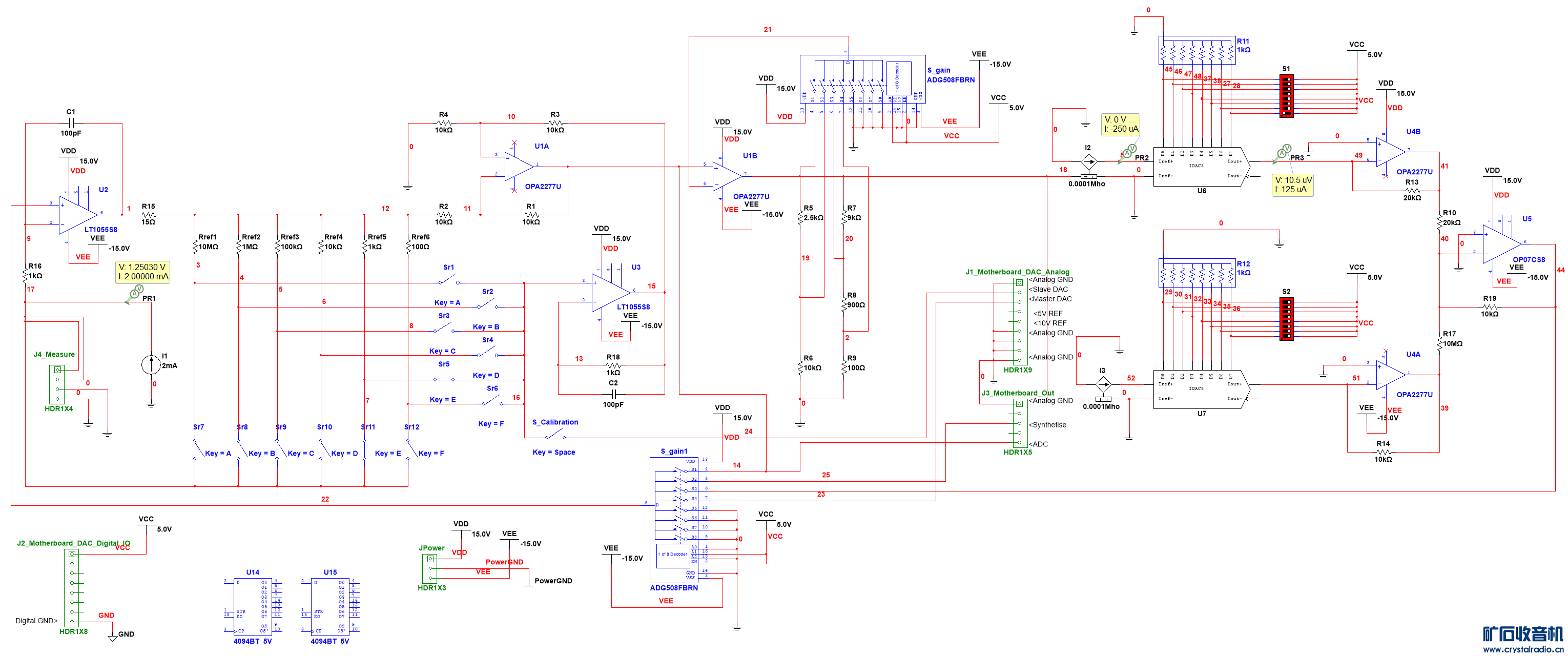Screen dimensions: 1568x656
Task: Select the U6 IDAC8 converter block
Action: pyautogui.click(x=1201, y=168)
